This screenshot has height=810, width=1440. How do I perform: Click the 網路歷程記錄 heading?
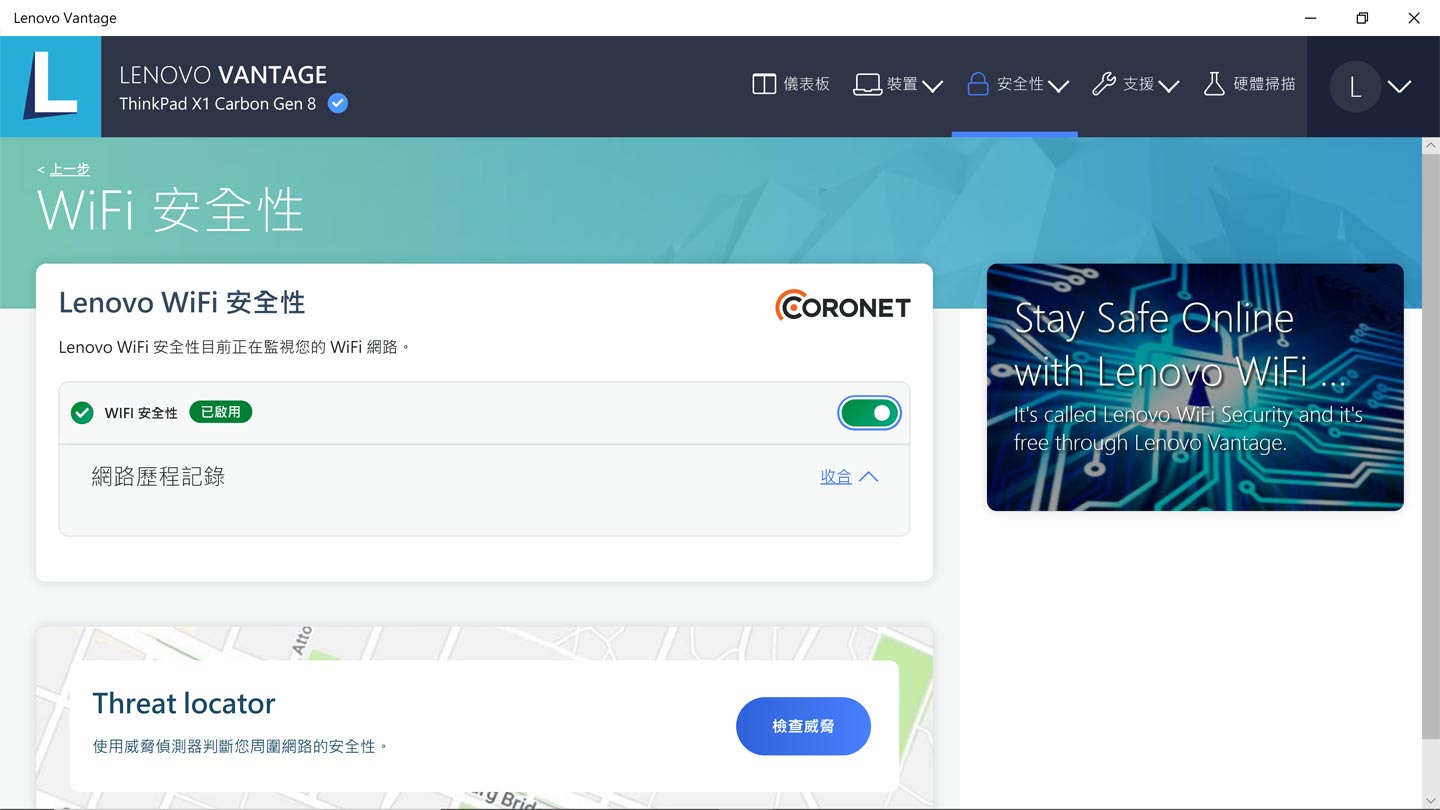point(158,477)
